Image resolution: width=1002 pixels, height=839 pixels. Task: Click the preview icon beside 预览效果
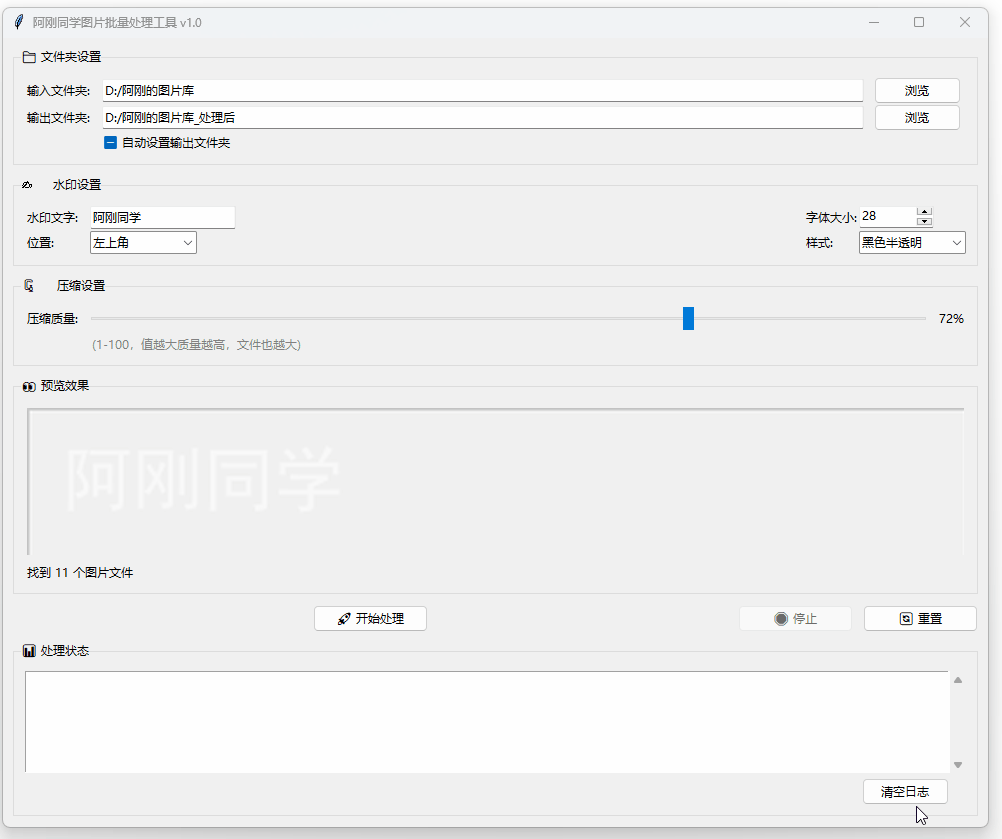pos(27,385)
